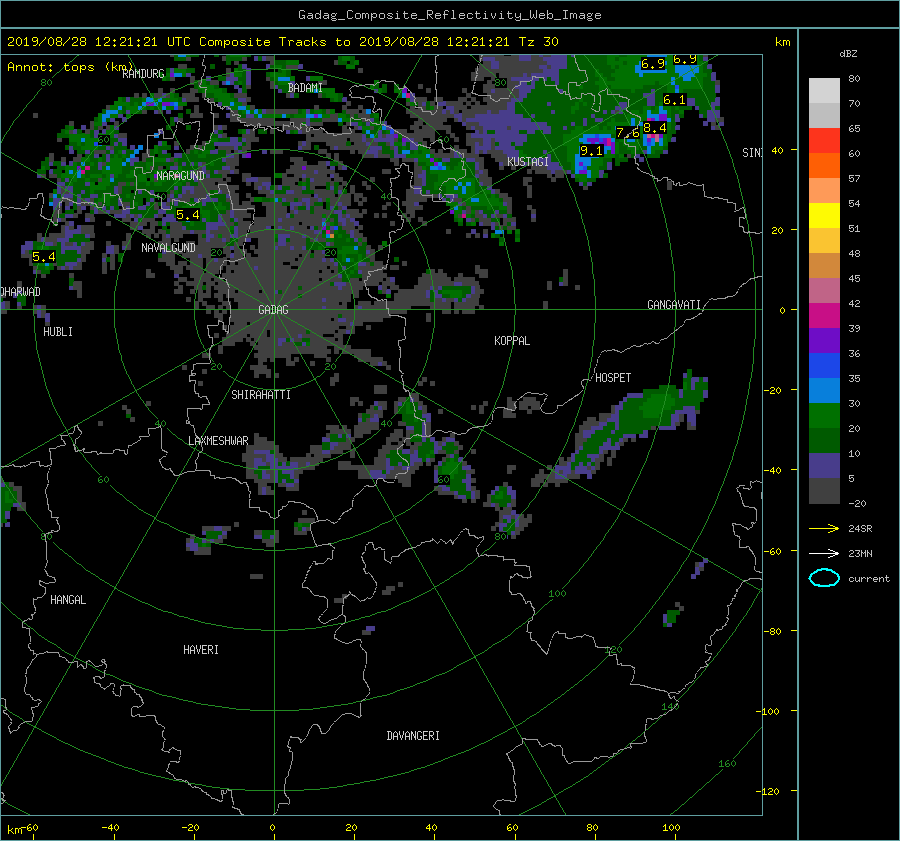Click the HAVERI city label
The image size is (900, 841).
tap(201, 650)
